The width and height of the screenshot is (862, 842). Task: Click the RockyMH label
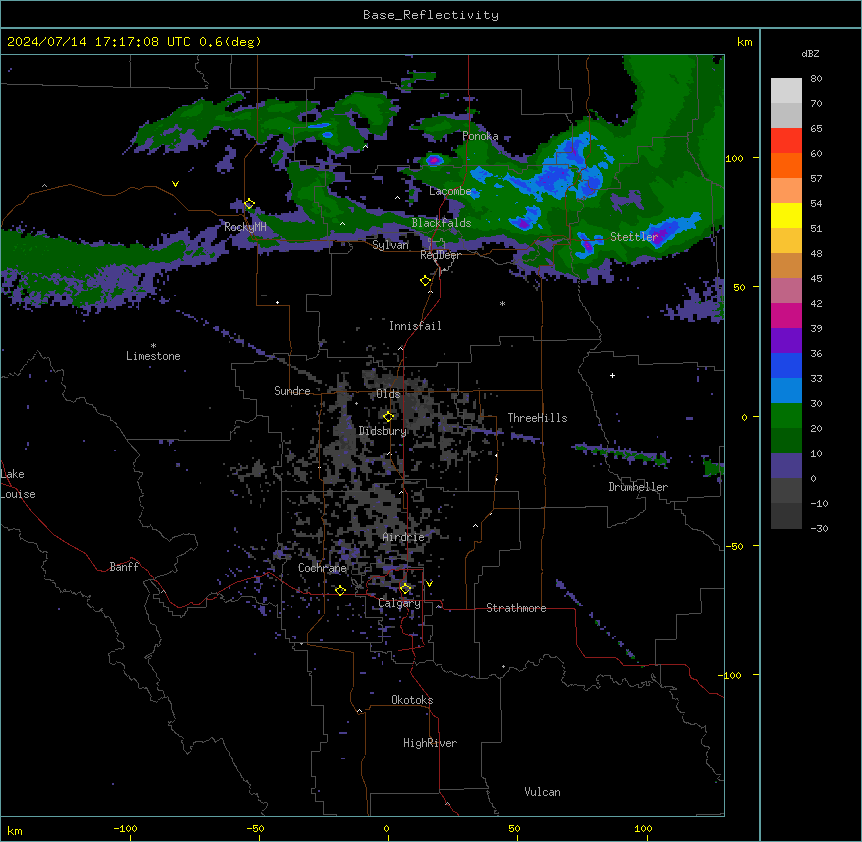pyautogui.click(x=245, y=227)
